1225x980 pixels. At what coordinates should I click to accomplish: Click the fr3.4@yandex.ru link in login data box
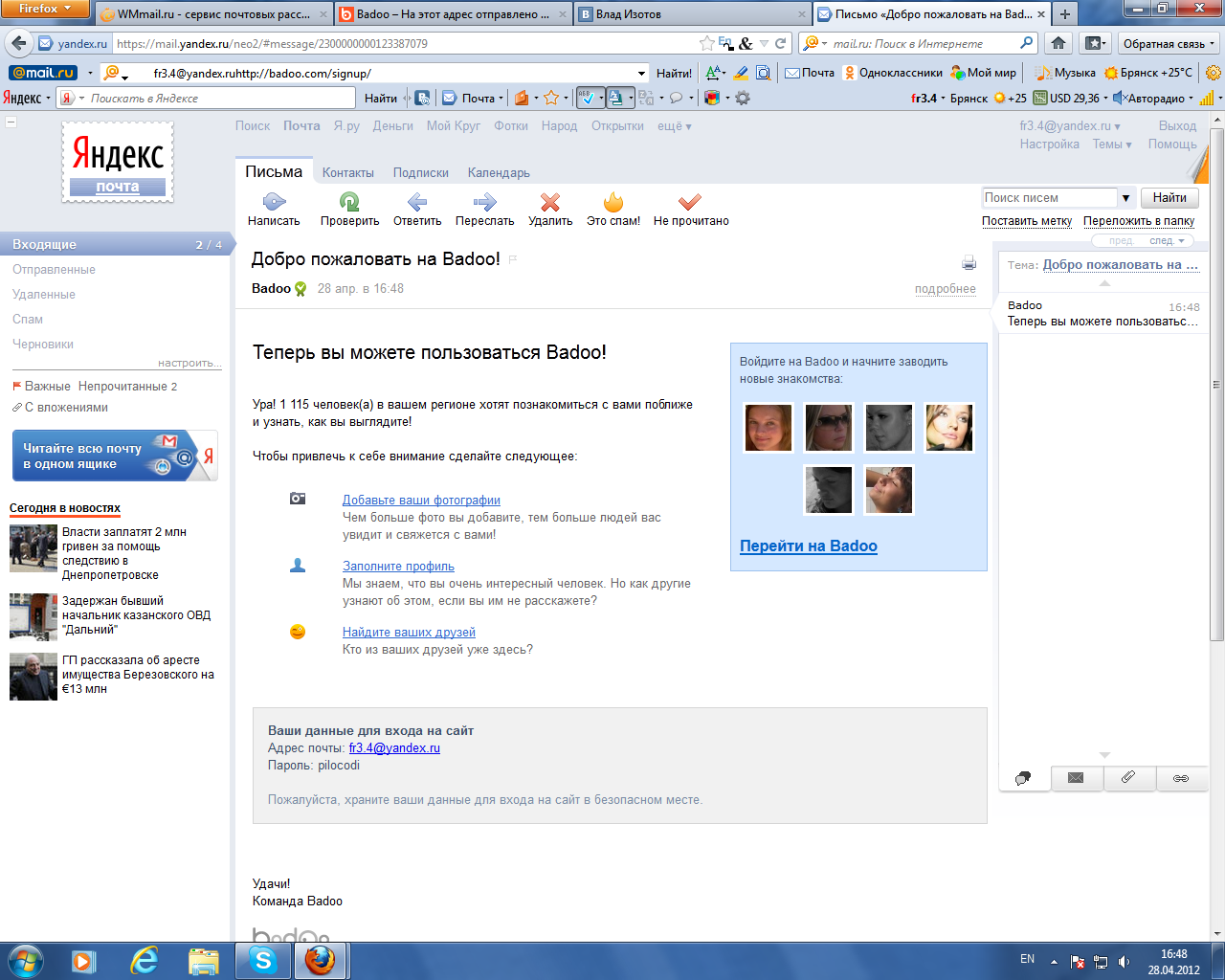pos(394,748)
